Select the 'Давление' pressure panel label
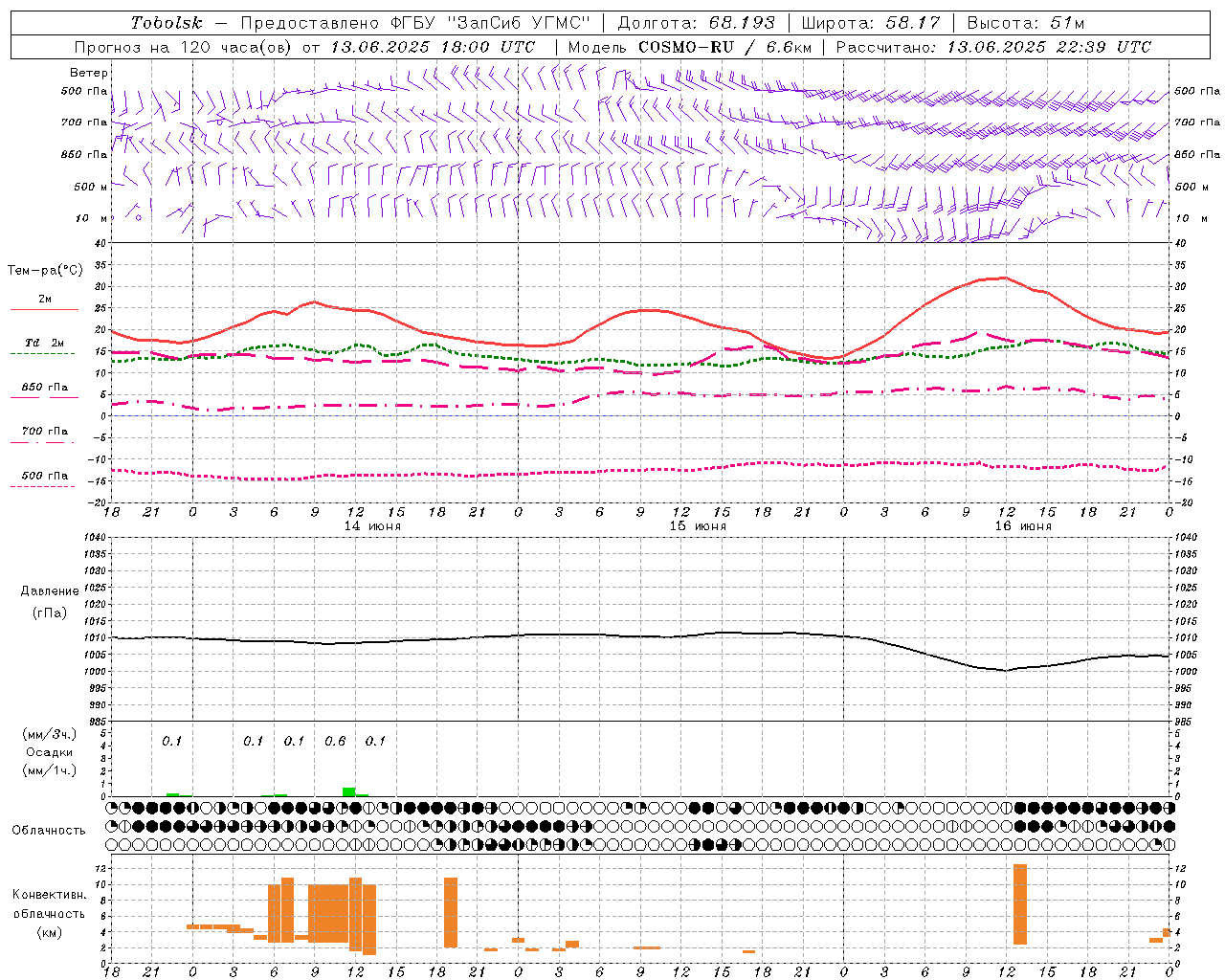This screenshot has height=980, width=1225. (50, 591)
